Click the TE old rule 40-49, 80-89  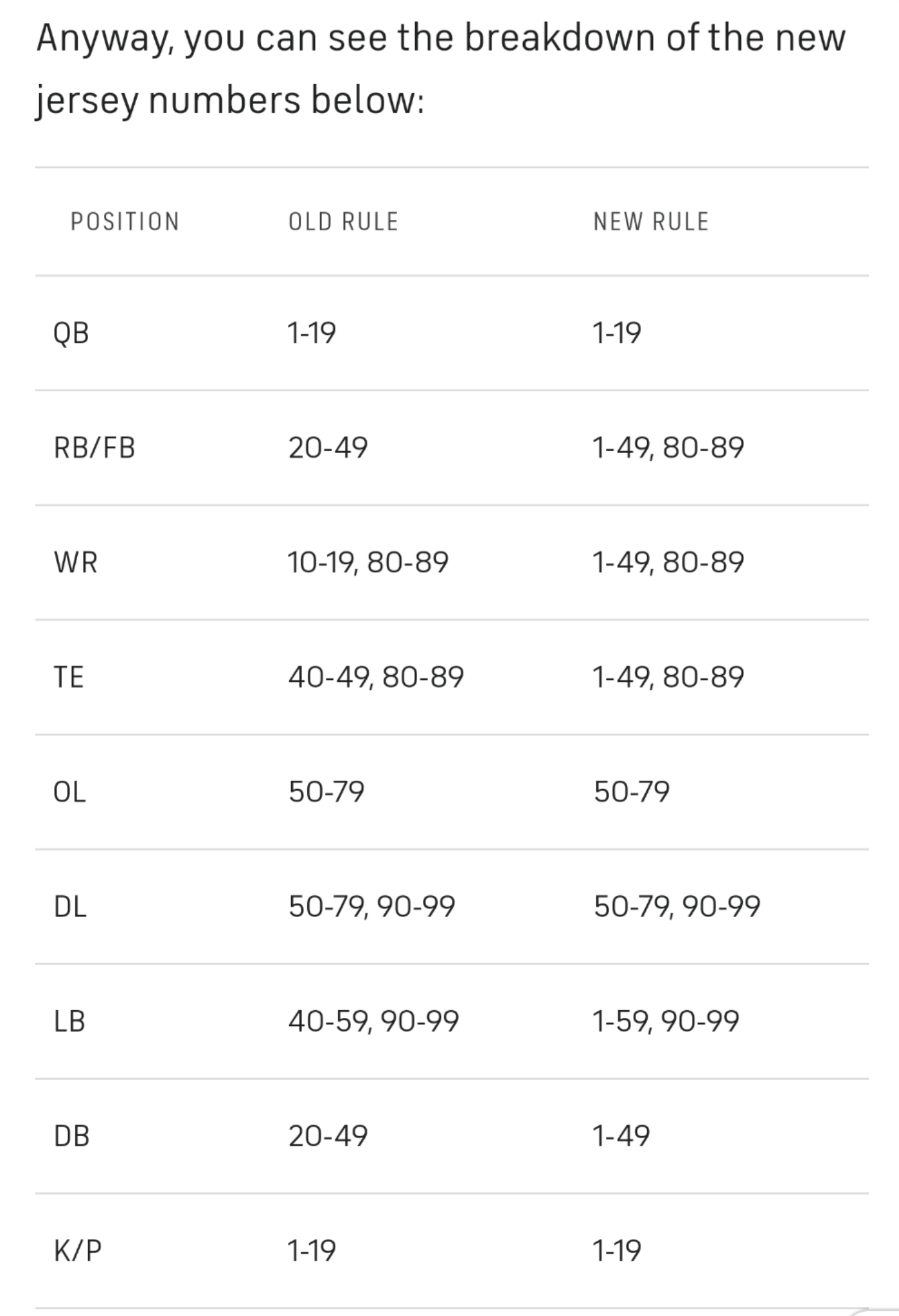(376, 677)
